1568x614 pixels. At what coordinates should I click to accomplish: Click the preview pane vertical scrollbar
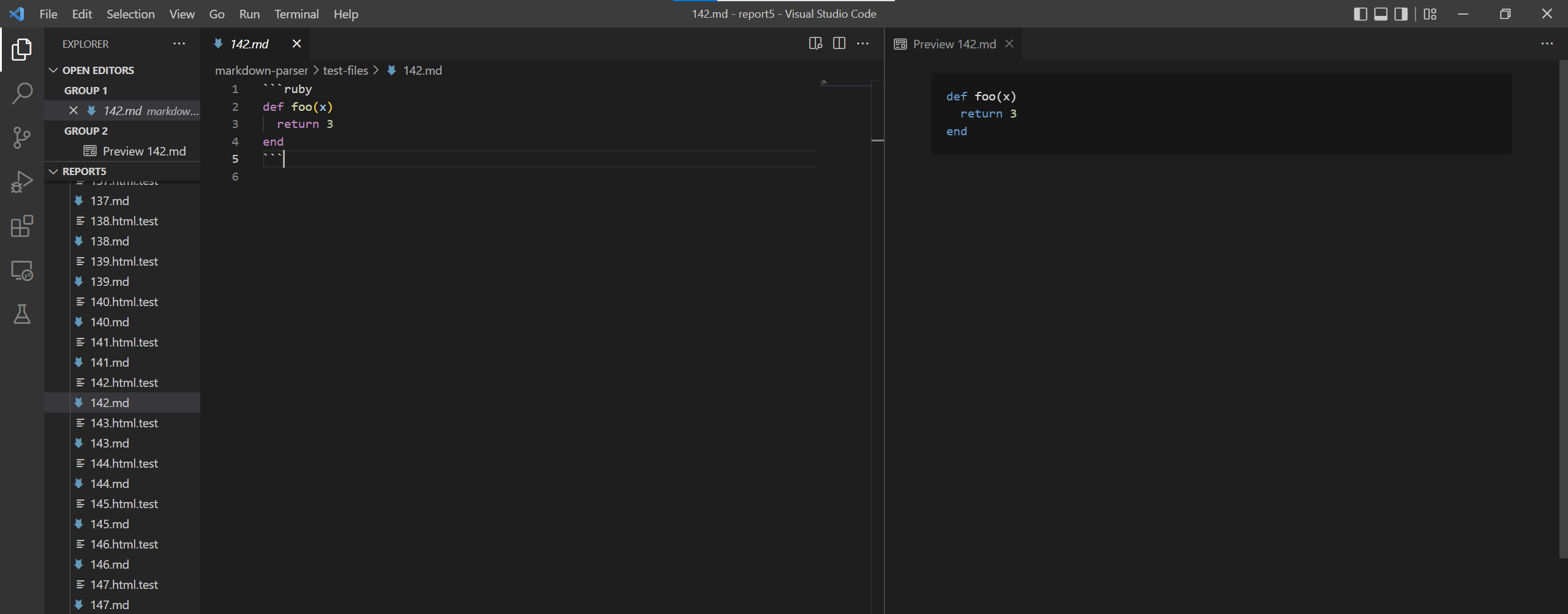[1562, 306]
